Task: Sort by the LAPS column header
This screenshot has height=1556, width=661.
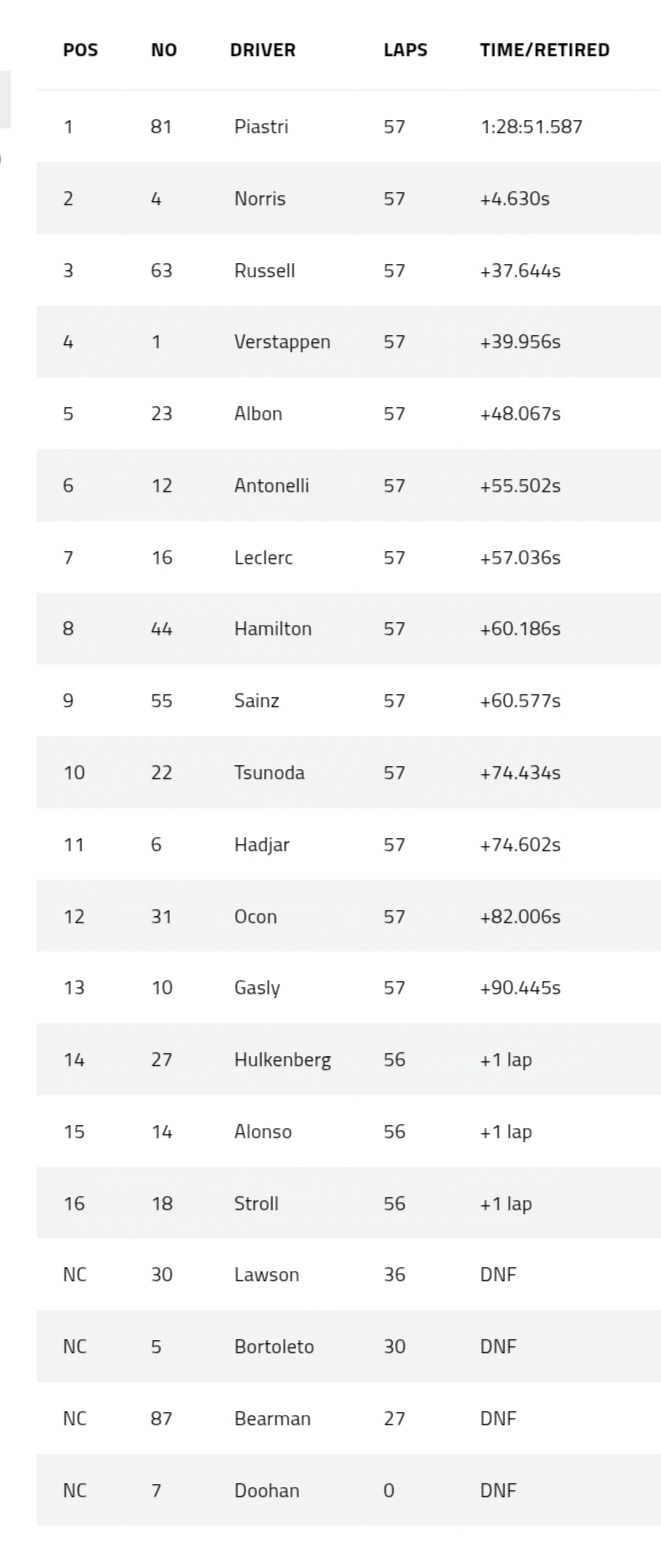Action: 405,50
